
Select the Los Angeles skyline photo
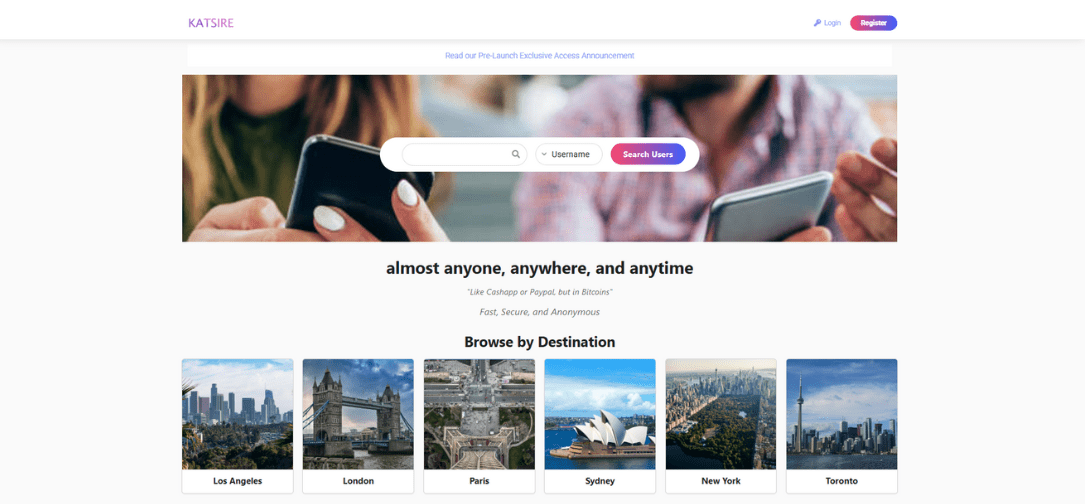237,414
